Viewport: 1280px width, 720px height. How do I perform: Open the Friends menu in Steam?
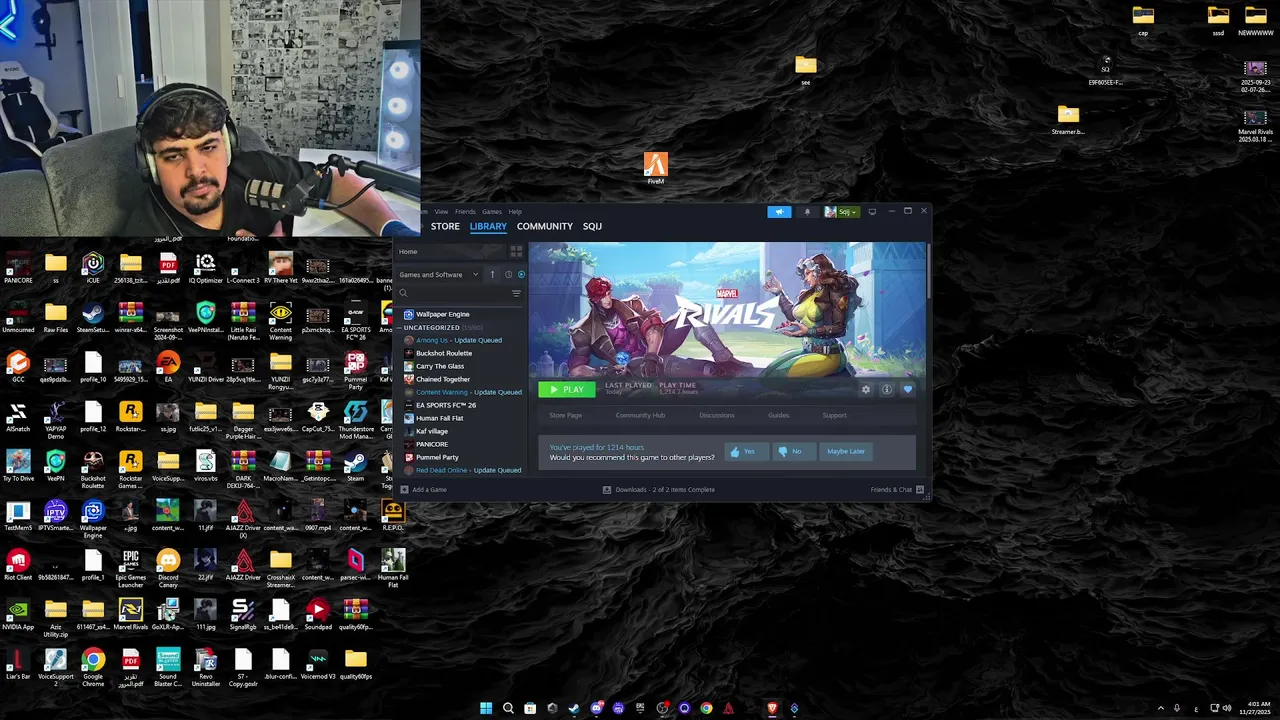coord(465,211)
